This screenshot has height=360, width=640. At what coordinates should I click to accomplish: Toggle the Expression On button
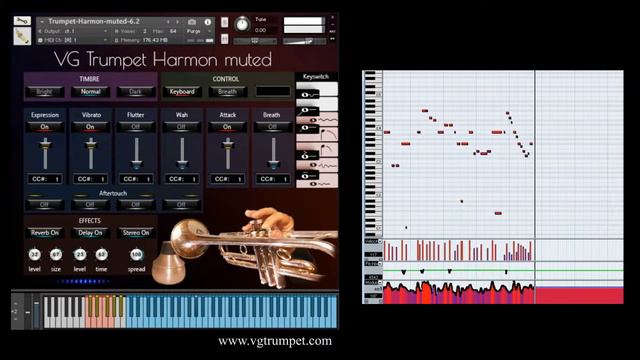(x=44, y=127)
